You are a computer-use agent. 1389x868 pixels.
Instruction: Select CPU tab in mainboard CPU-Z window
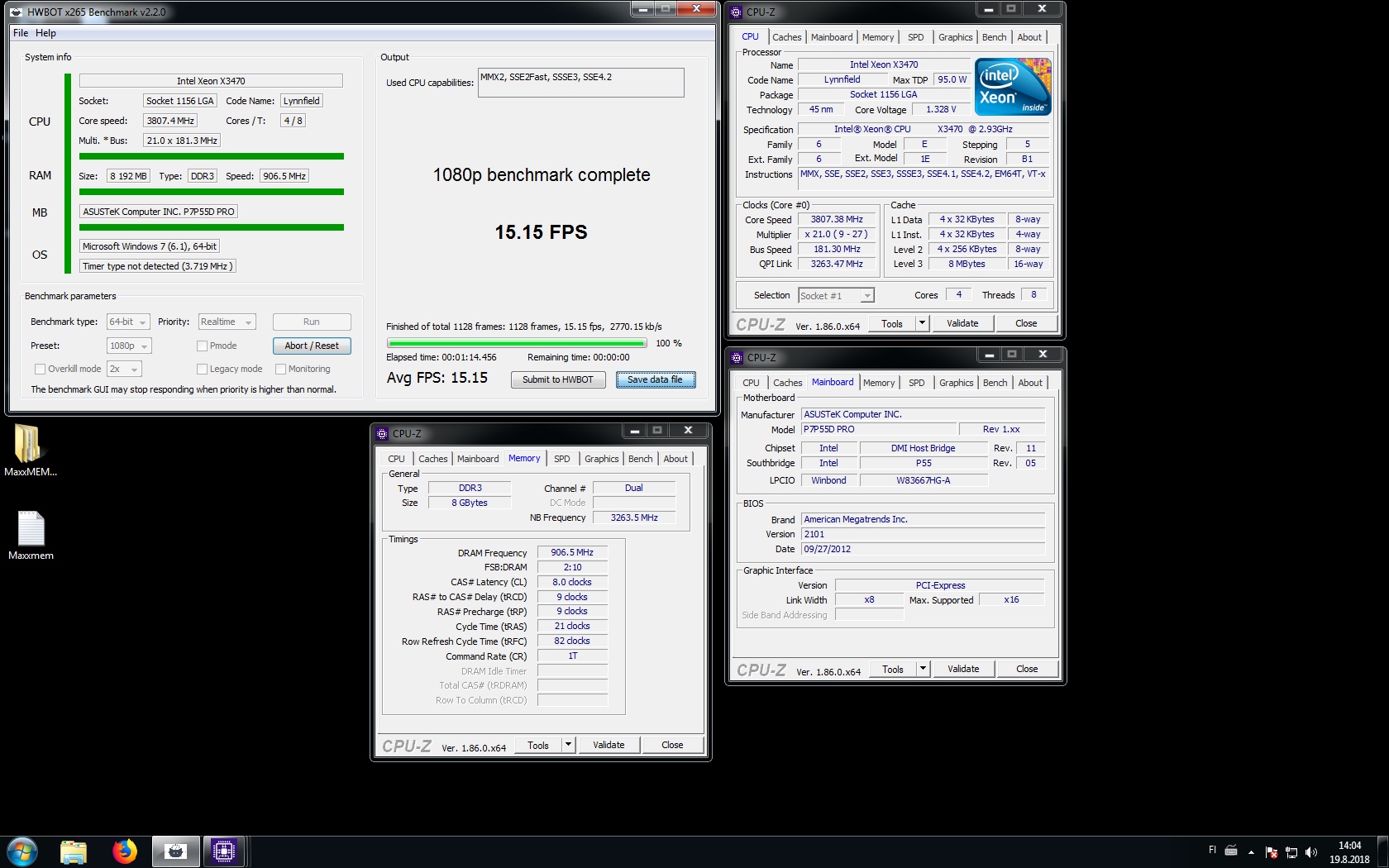(x=751, y=383)
